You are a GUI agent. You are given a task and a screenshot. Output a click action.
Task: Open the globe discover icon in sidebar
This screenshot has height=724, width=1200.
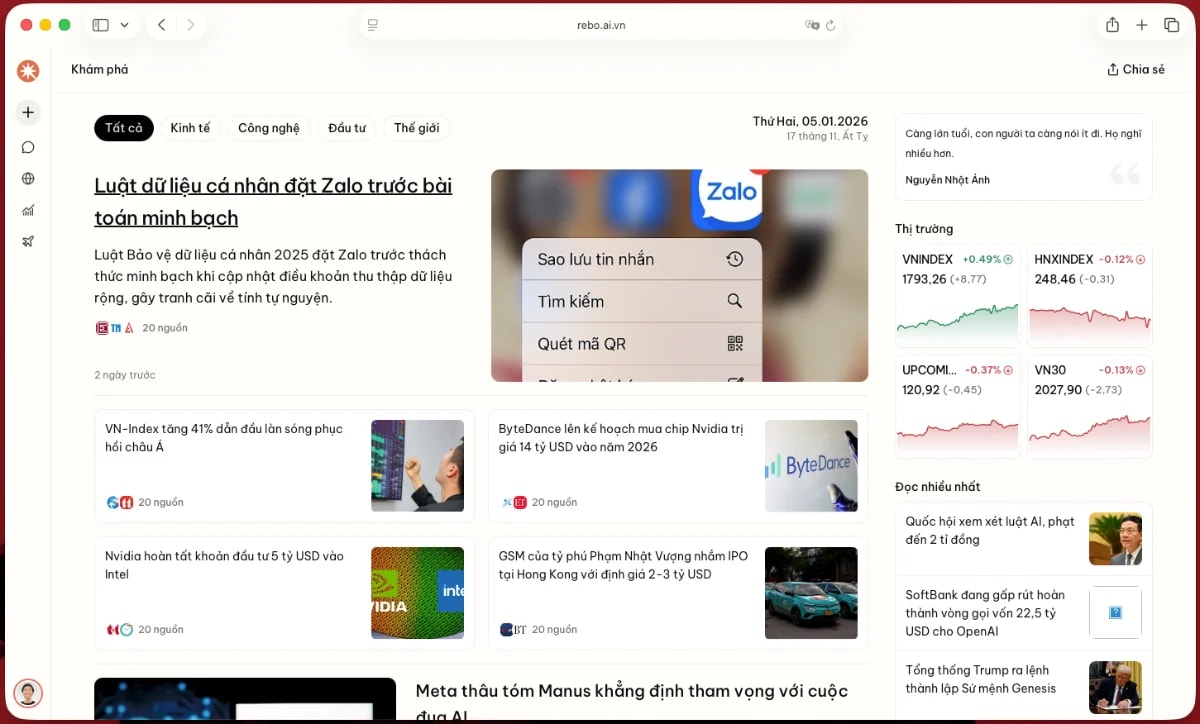tap(28, 179)
